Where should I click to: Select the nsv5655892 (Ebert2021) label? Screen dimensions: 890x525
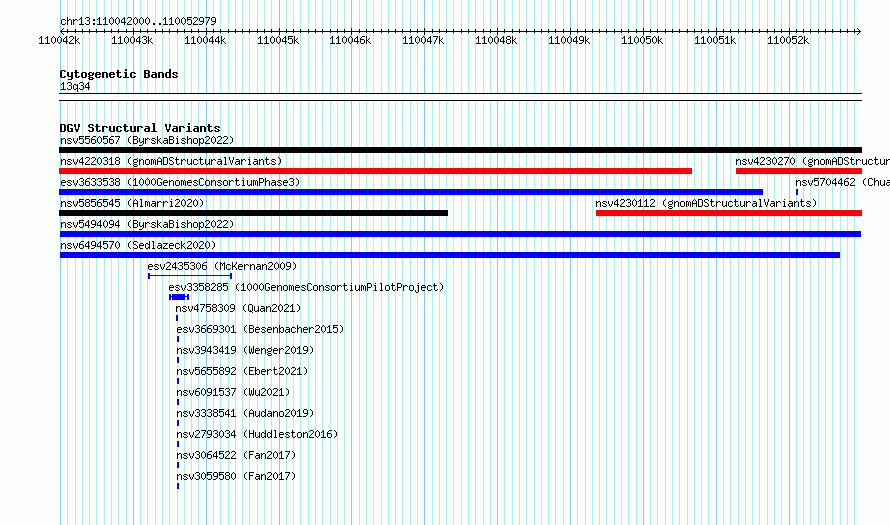pos(242,371)
